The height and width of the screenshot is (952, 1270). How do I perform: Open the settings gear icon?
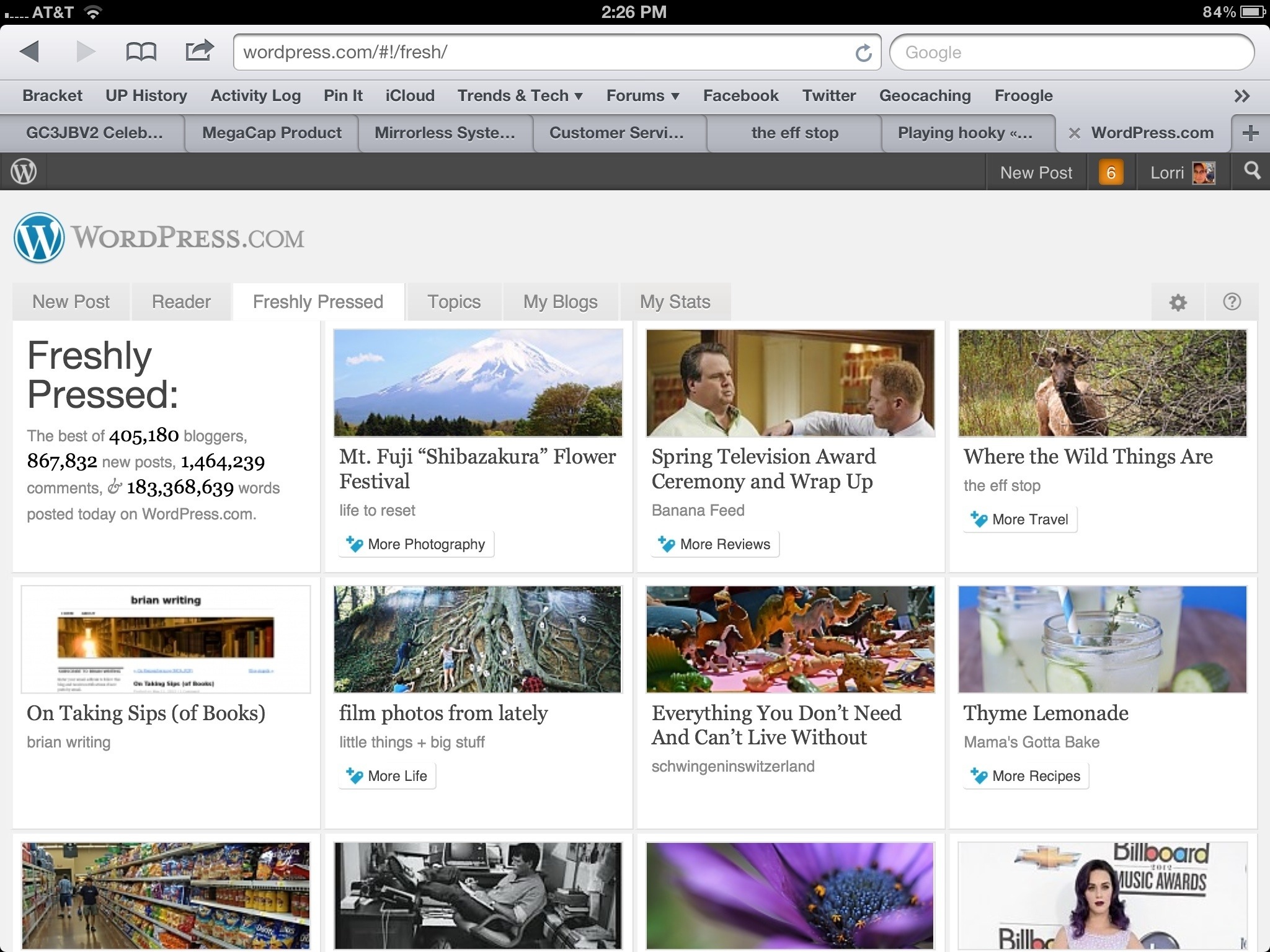coord(1178,302)
